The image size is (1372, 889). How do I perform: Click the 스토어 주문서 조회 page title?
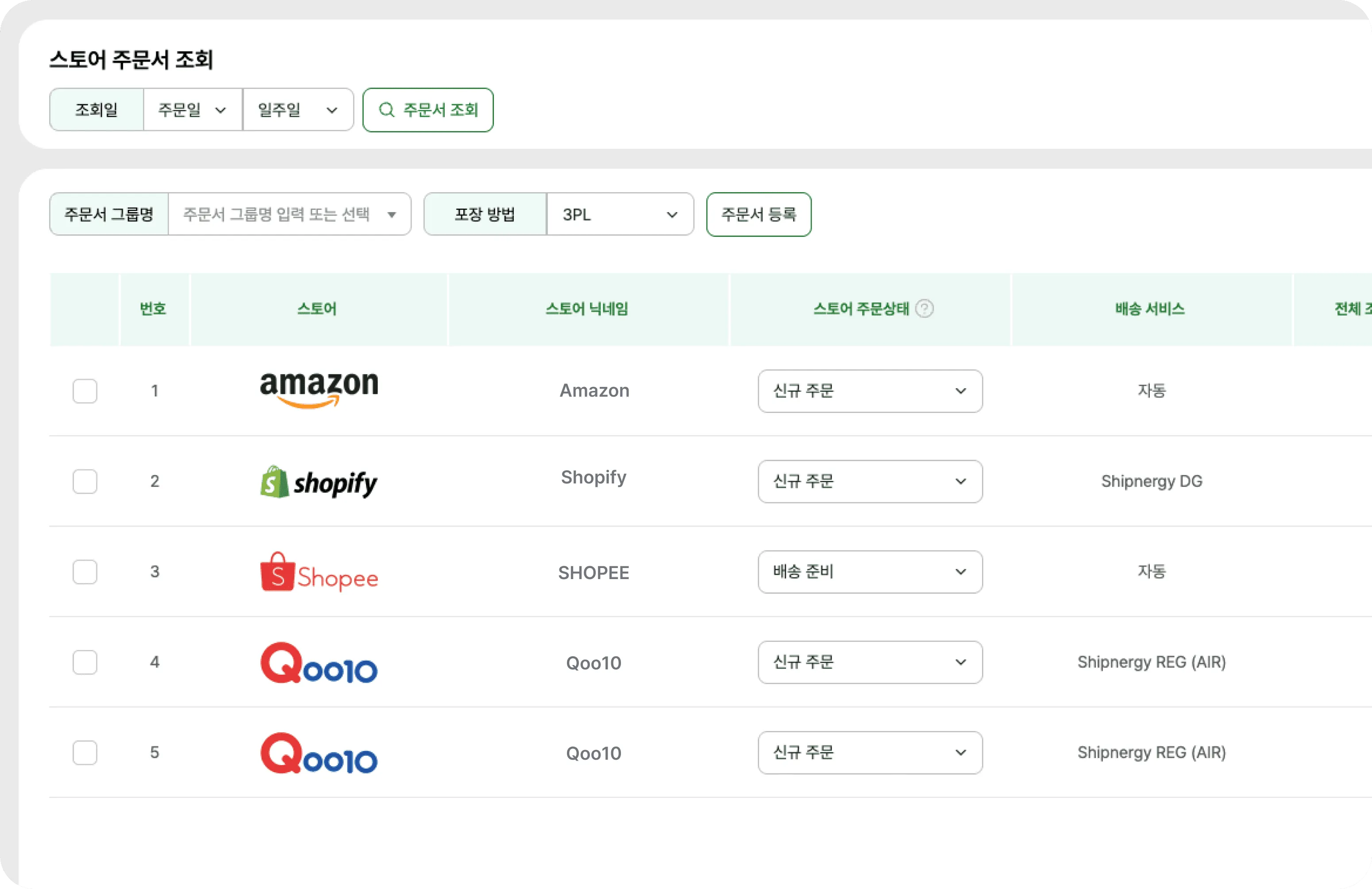(x=131, y=59)
